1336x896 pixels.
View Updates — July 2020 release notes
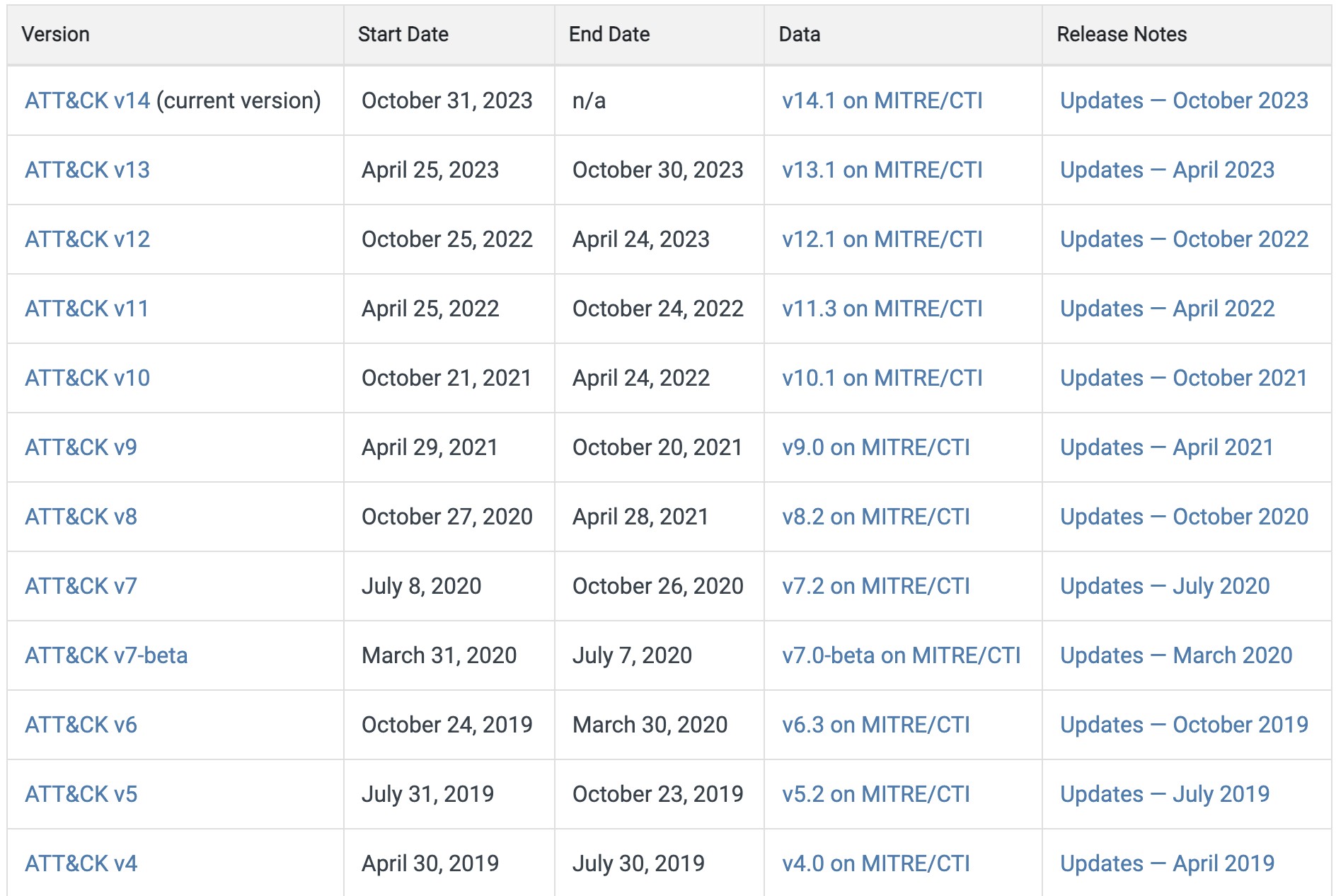point(1165,586)
